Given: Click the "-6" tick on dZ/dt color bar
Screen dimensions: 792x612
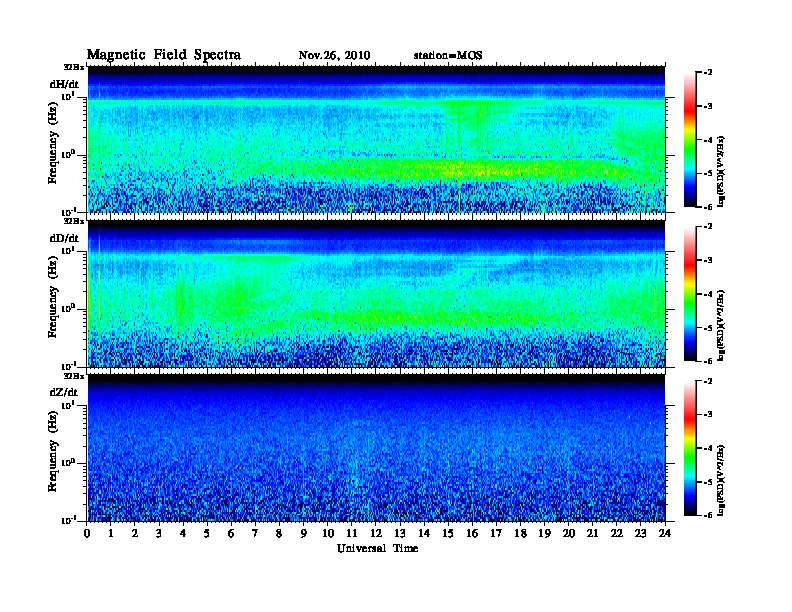Looking at the screenshot, I should [708, 515].
